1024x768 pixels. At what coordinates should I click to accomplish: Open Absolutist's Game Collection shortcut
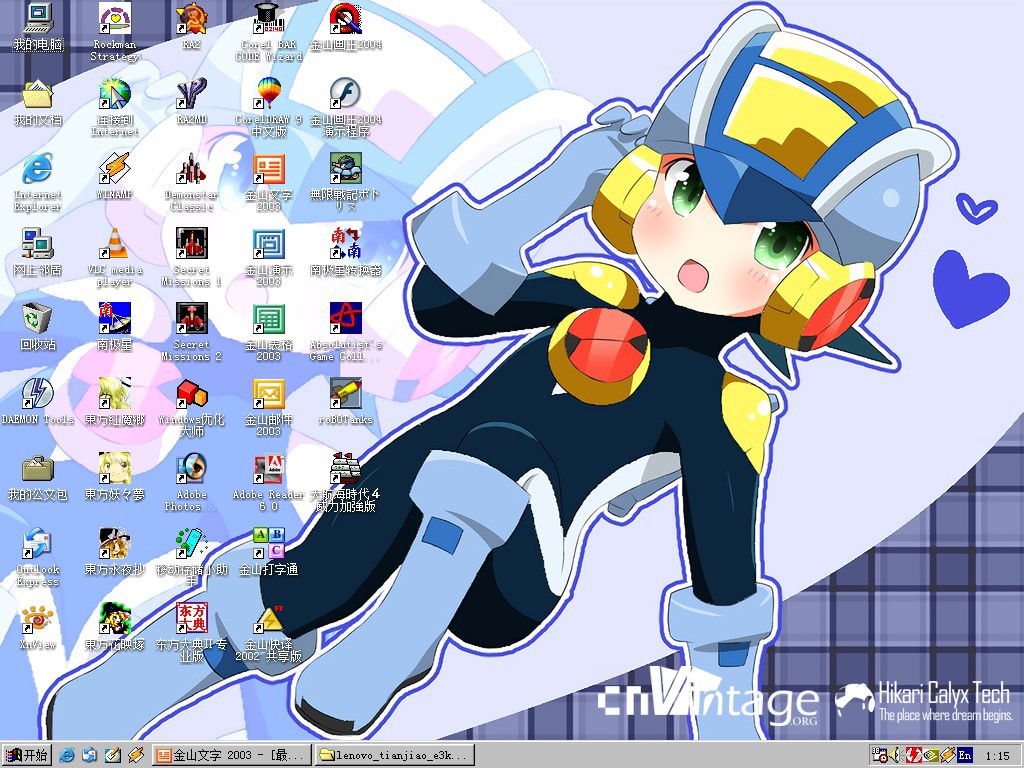point(345,332)
